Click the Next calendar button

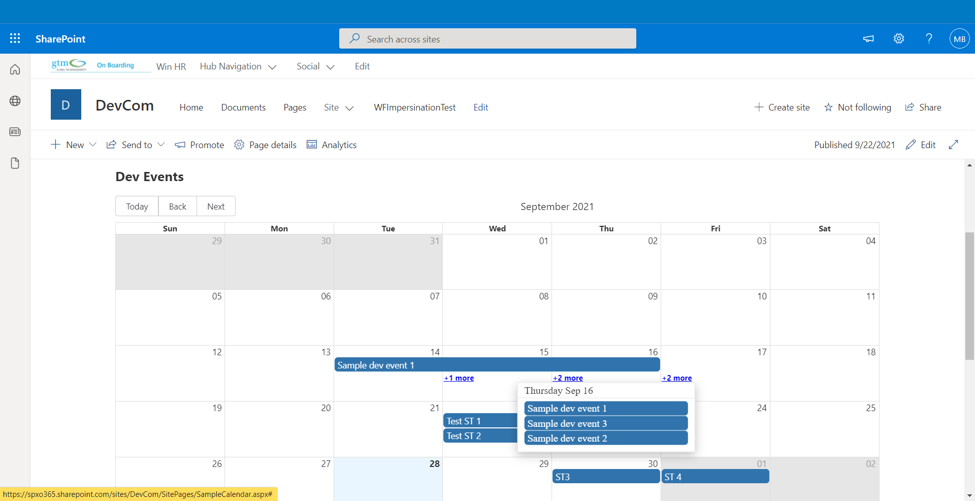click(x=216, y=207)
